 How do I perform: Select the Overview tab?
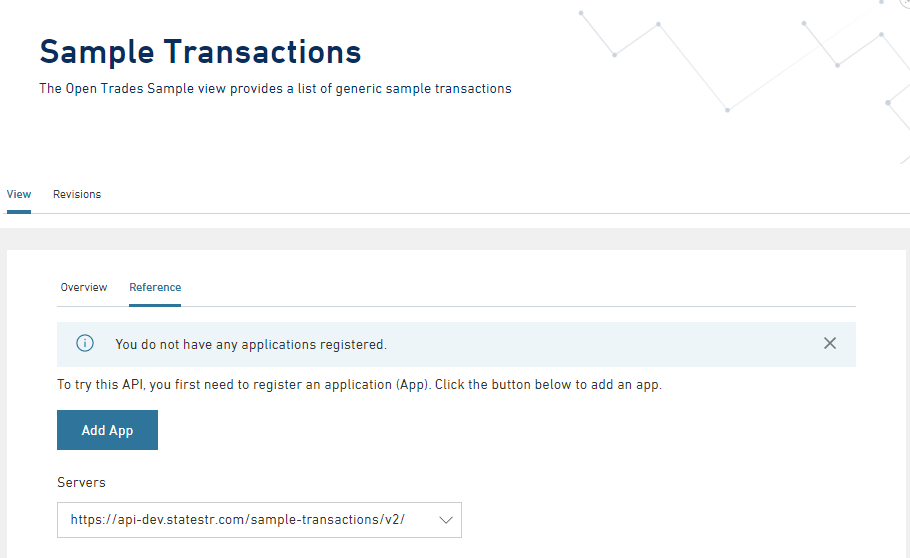point(84,287)
